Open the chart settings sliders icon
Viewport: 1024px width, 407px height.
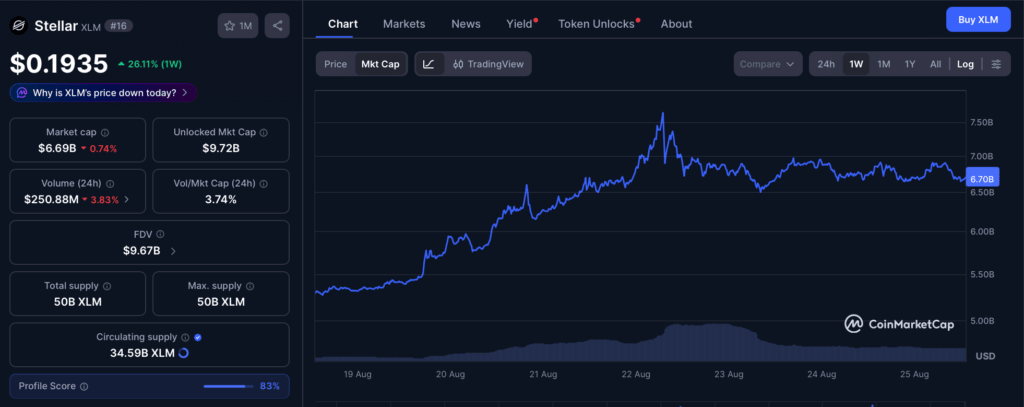(x=996, y=64)
